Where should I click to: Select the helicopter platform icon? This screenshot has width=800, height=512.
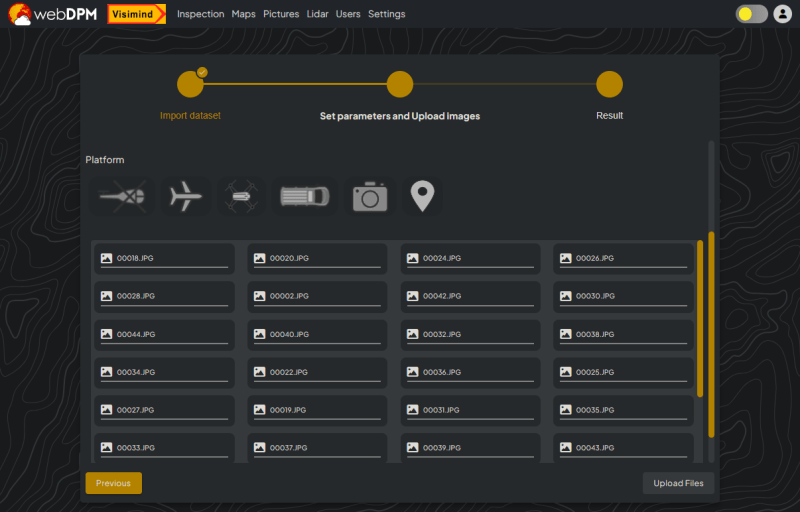[122, 196]
